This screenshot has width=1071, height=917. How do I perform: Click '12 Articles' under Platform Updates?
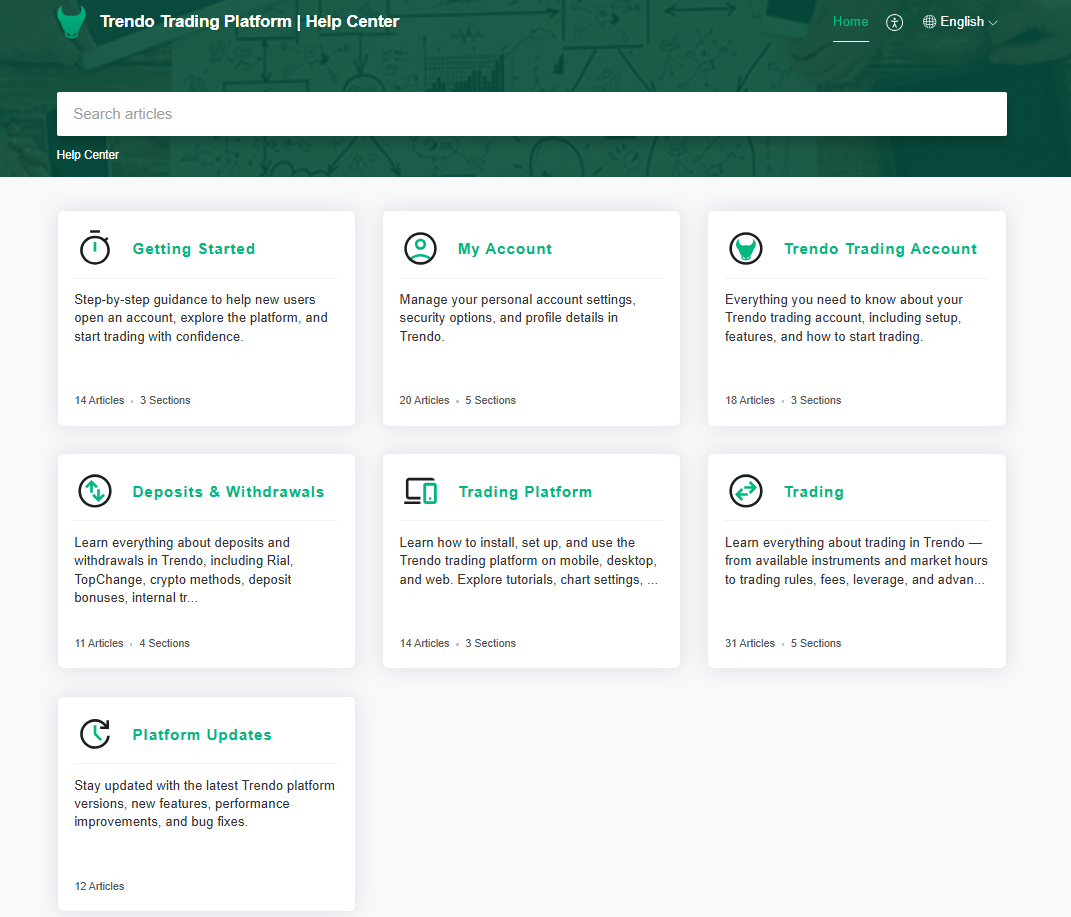[x=99, y=886]
